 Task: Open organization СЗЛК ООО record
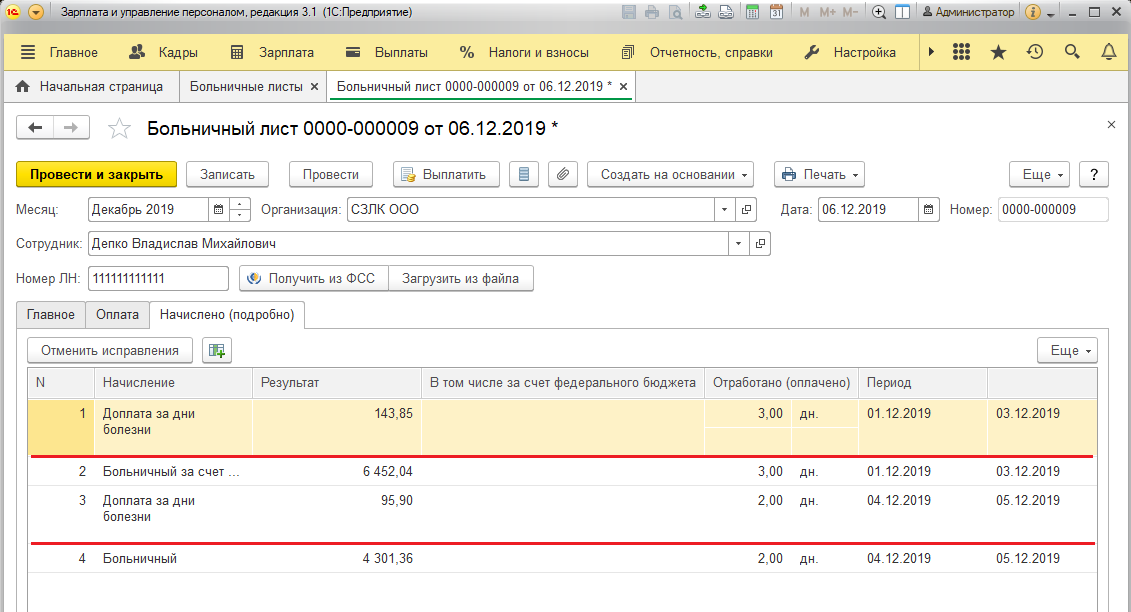[747, 210]
